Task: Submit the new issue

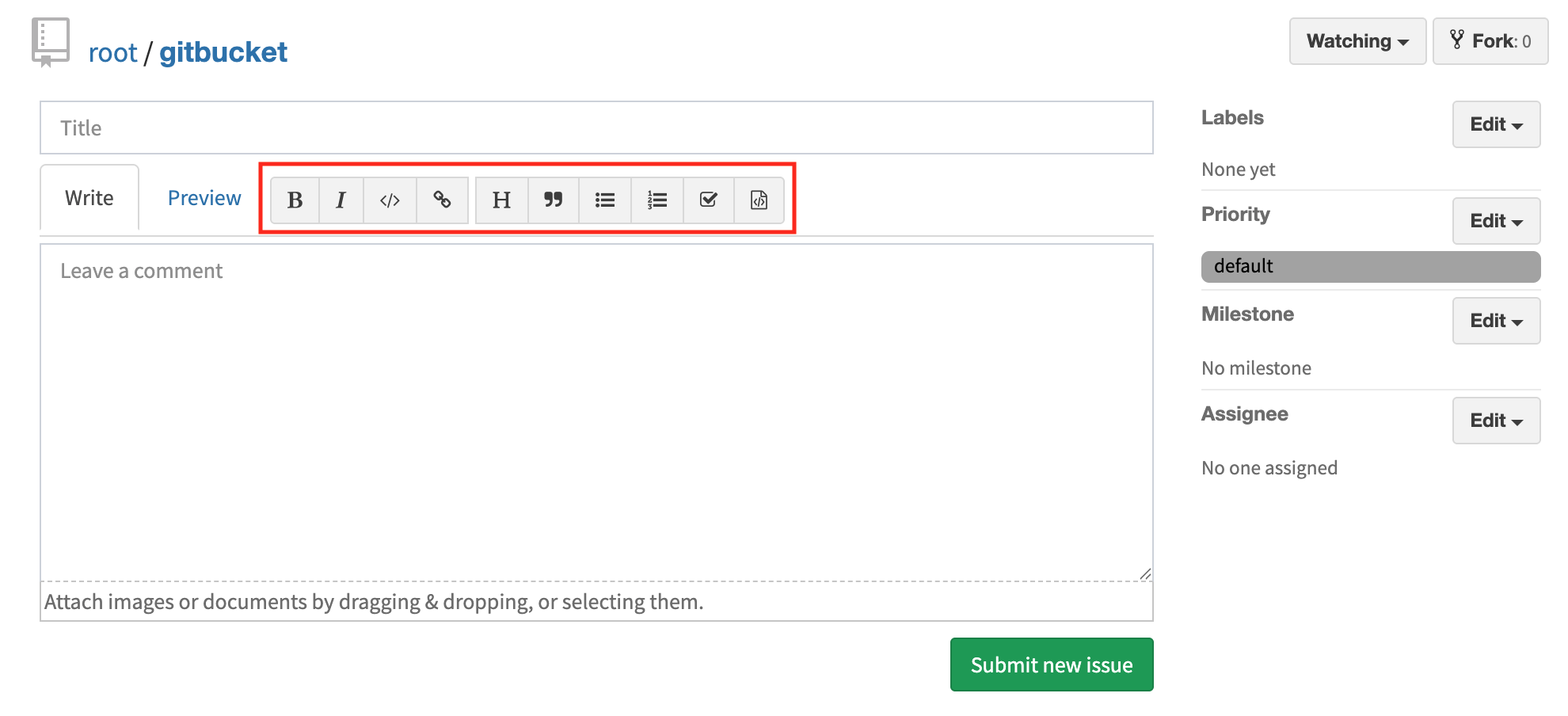Action: 1051,665
